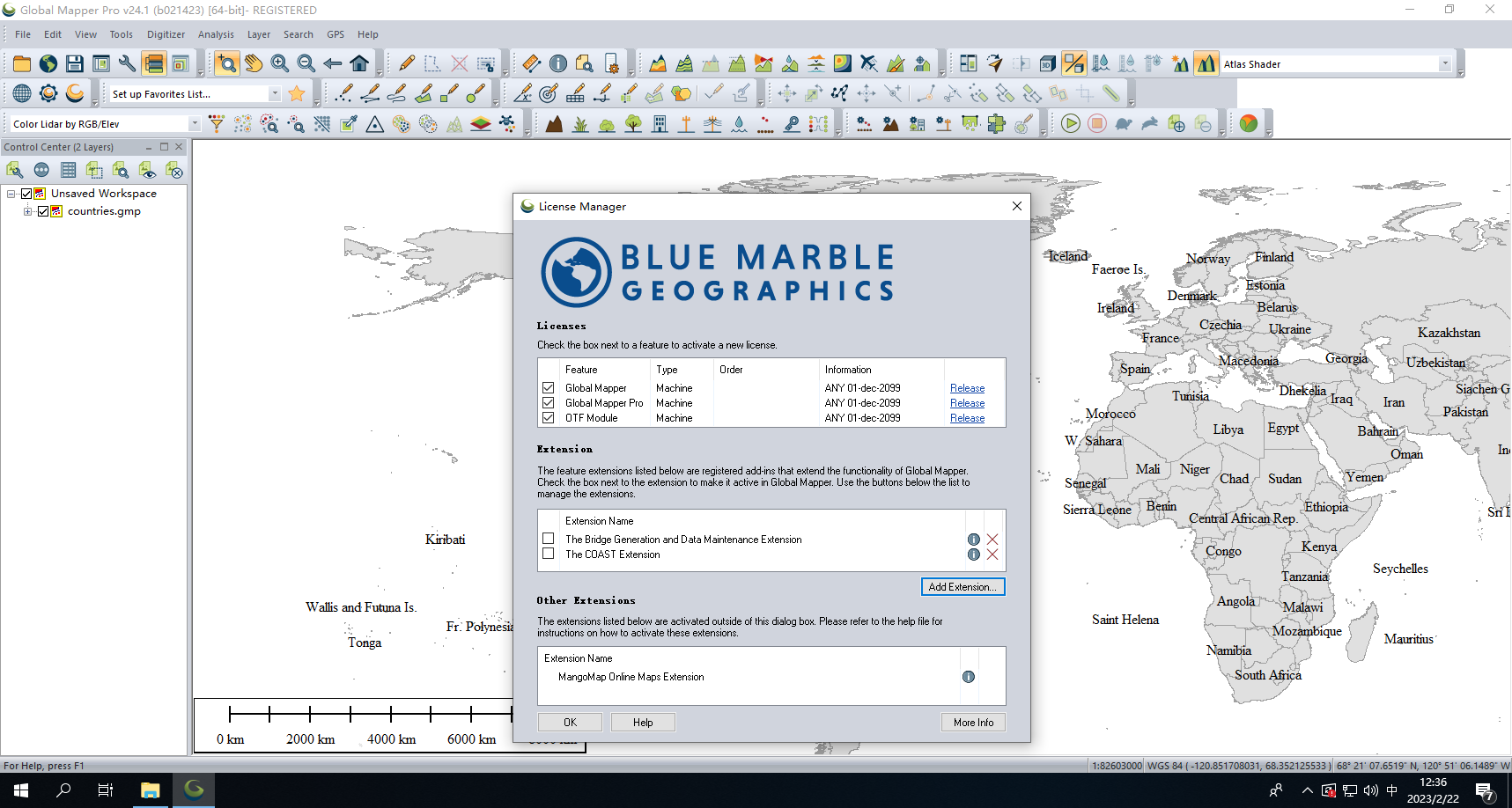Click the Favorites star icon
The image size is (1512, 808).
point(297,93)
